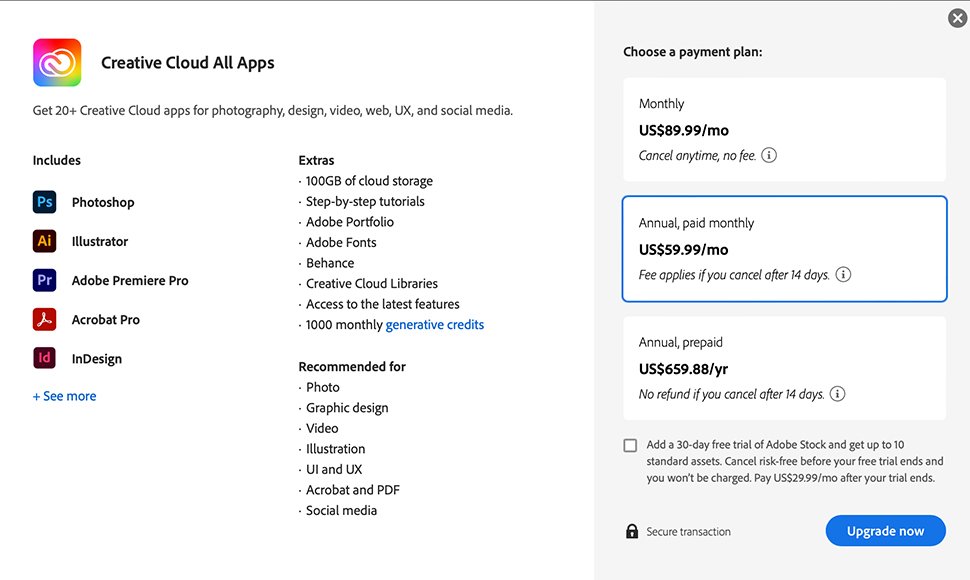Open info icon next to Cancel anytime
The height and width of the screenshot is (580, 970).
769,155
